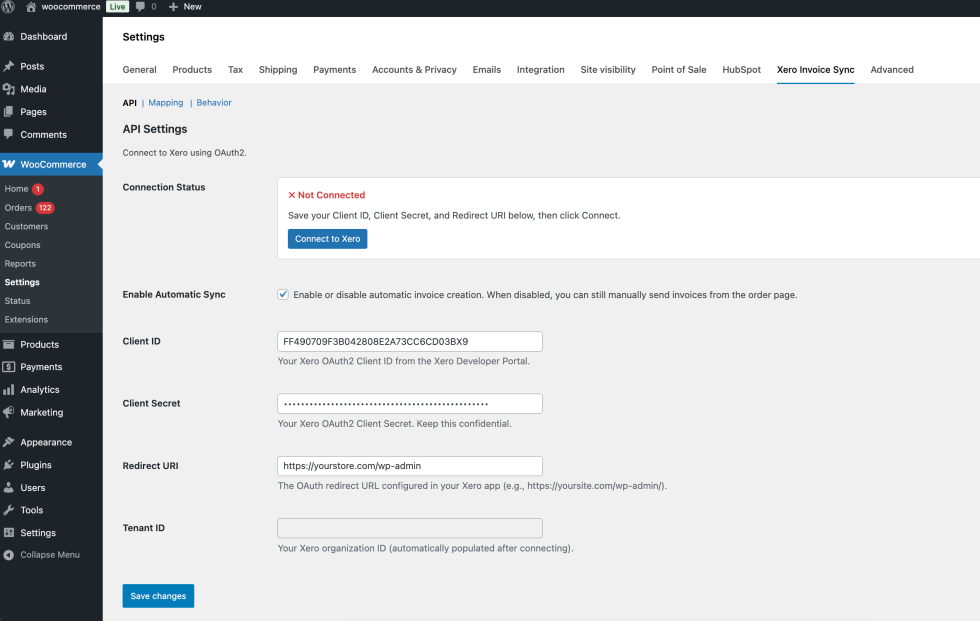Click the Media library icon
The image size is (980, 621).
(9, 89)
